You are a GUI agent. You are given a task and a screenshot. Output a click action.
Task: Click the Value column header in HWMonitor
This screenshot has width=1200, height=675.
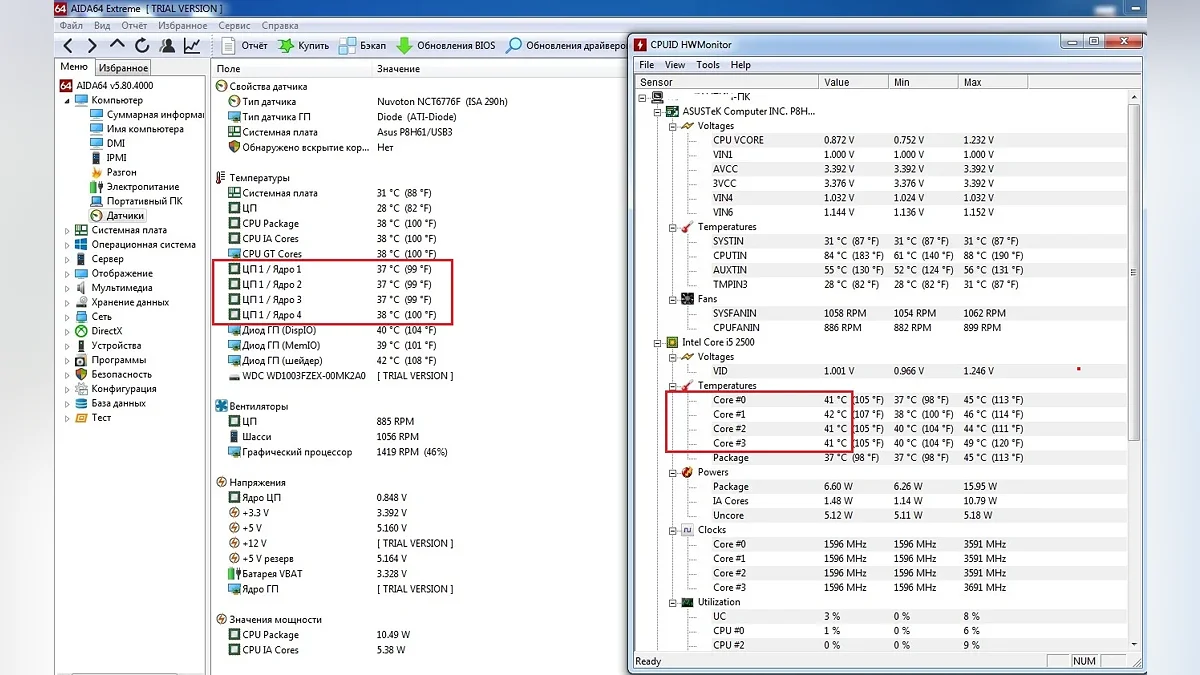click(855, 82)
